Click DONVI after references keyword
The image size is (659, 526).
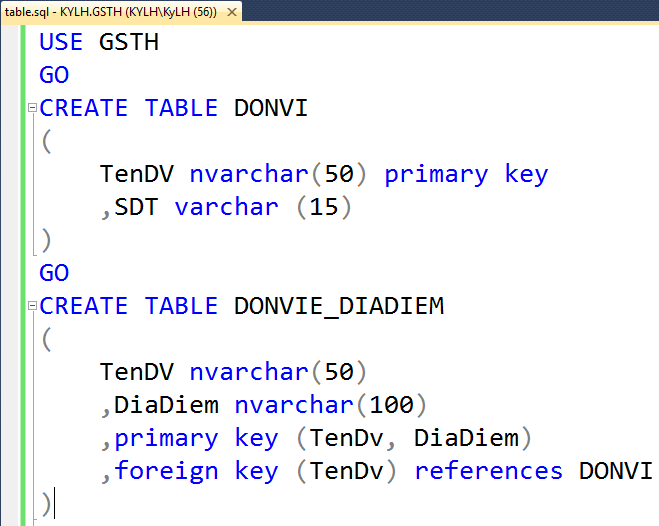(616, 471)
